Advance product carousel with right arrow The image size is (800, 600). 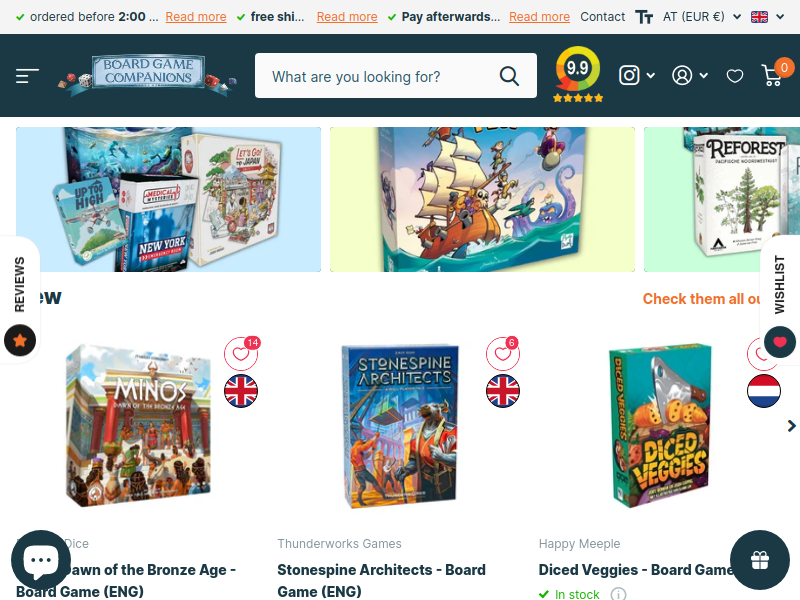tap(791, 426)
